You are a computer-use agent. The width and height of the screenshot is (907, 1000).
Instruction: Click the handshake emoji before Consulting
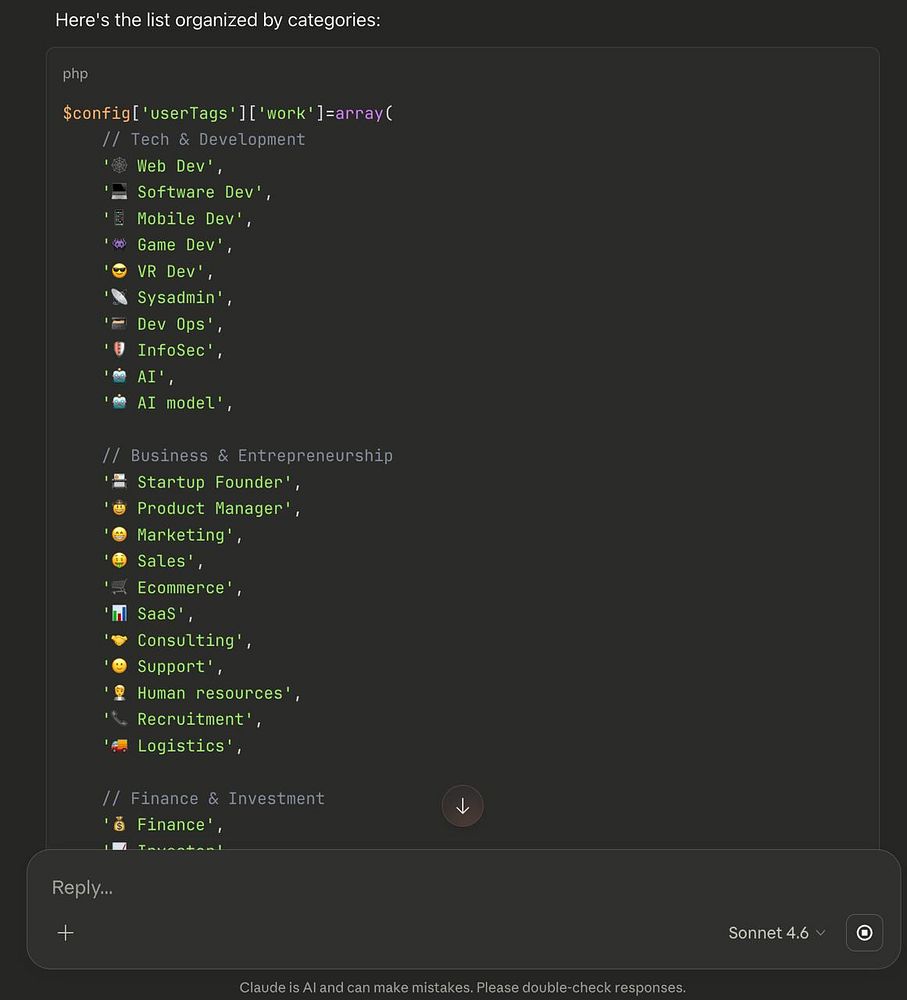tap(119, 640)
